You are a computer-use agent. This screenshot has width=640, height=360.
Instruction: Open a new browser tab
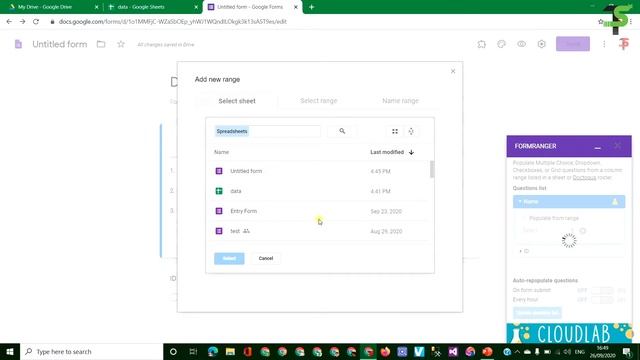click(x=311, y=7)
